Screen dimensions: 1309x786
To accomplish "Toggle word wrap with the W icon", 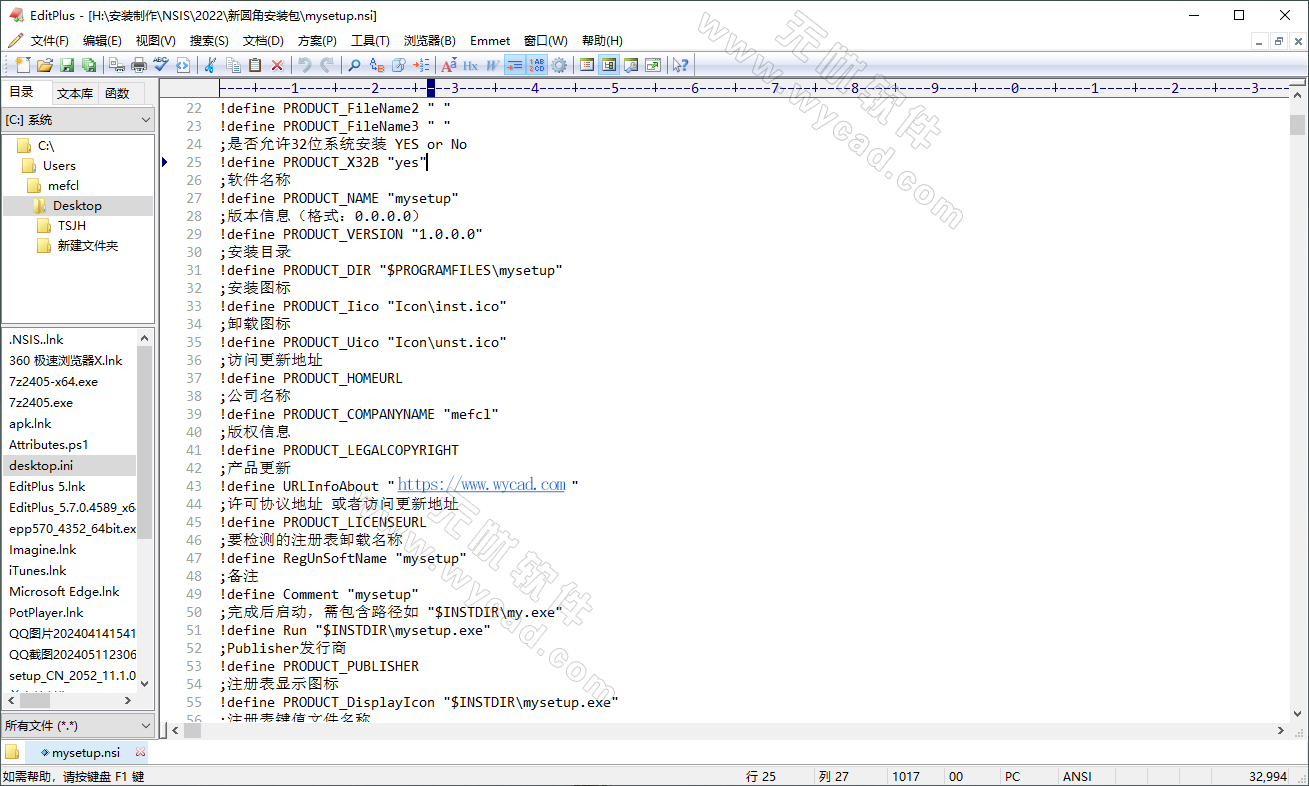I will [492, 65].
